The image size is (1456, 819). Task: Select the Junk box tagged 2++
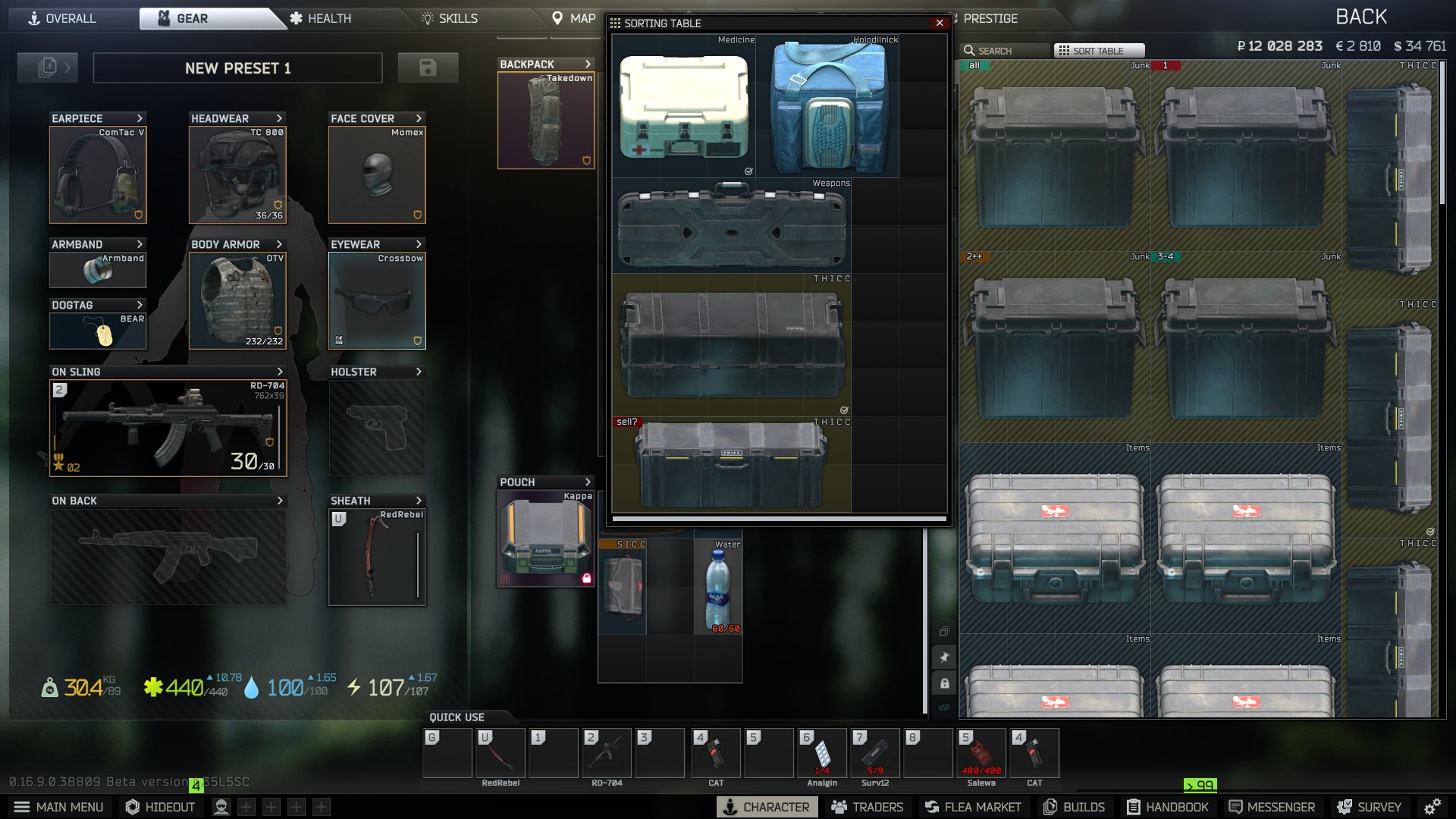[x=1055, y=347]
